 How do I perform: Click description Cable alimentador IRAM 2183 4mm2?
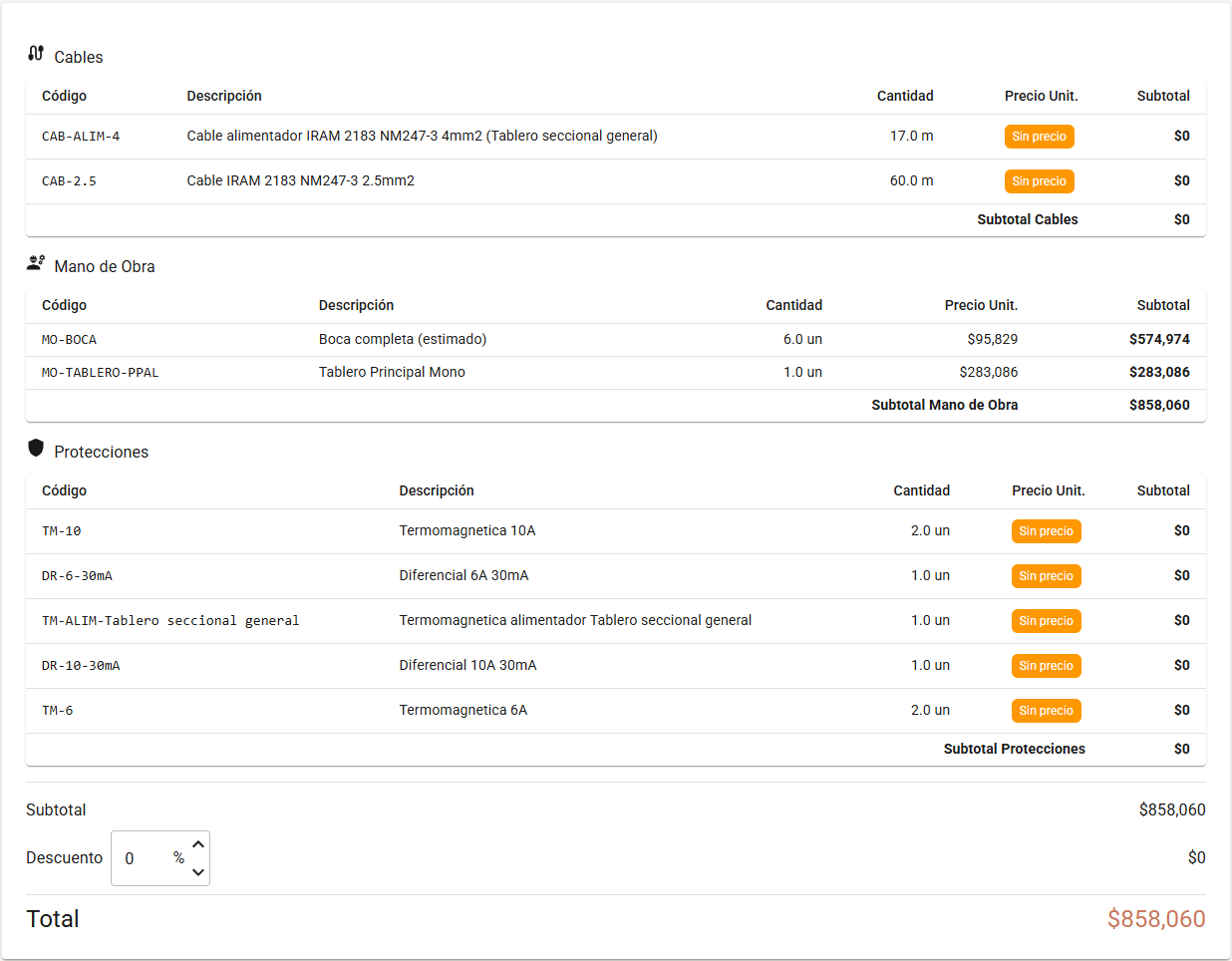click(422, 136)
